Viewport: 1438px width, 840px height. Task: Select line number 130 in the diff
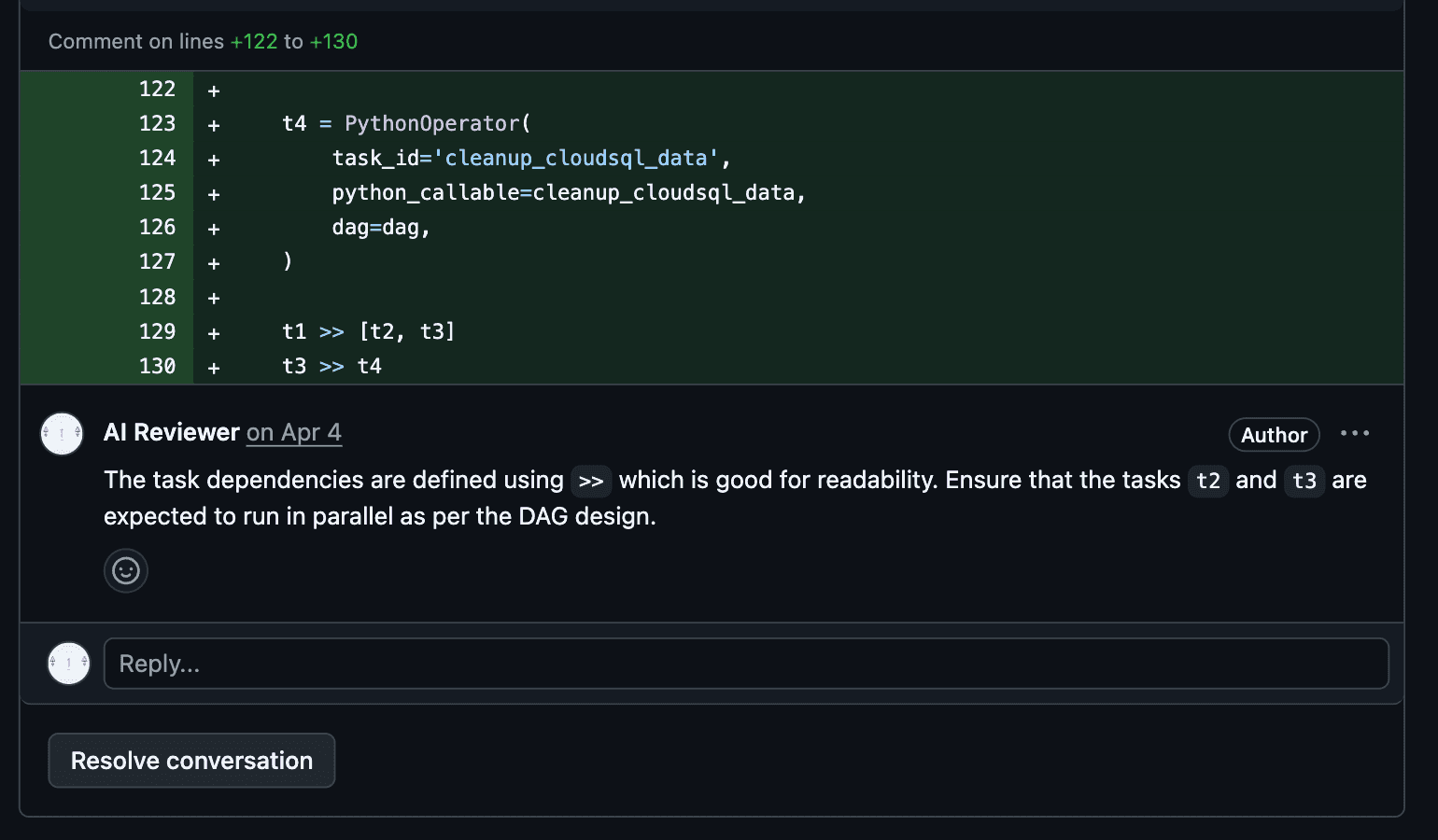point(157,367)
